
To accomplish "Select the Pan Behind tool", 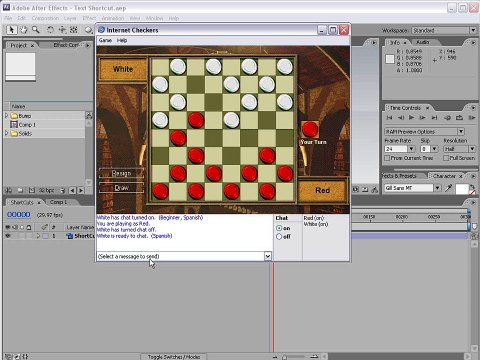I will tap(74, 30).
